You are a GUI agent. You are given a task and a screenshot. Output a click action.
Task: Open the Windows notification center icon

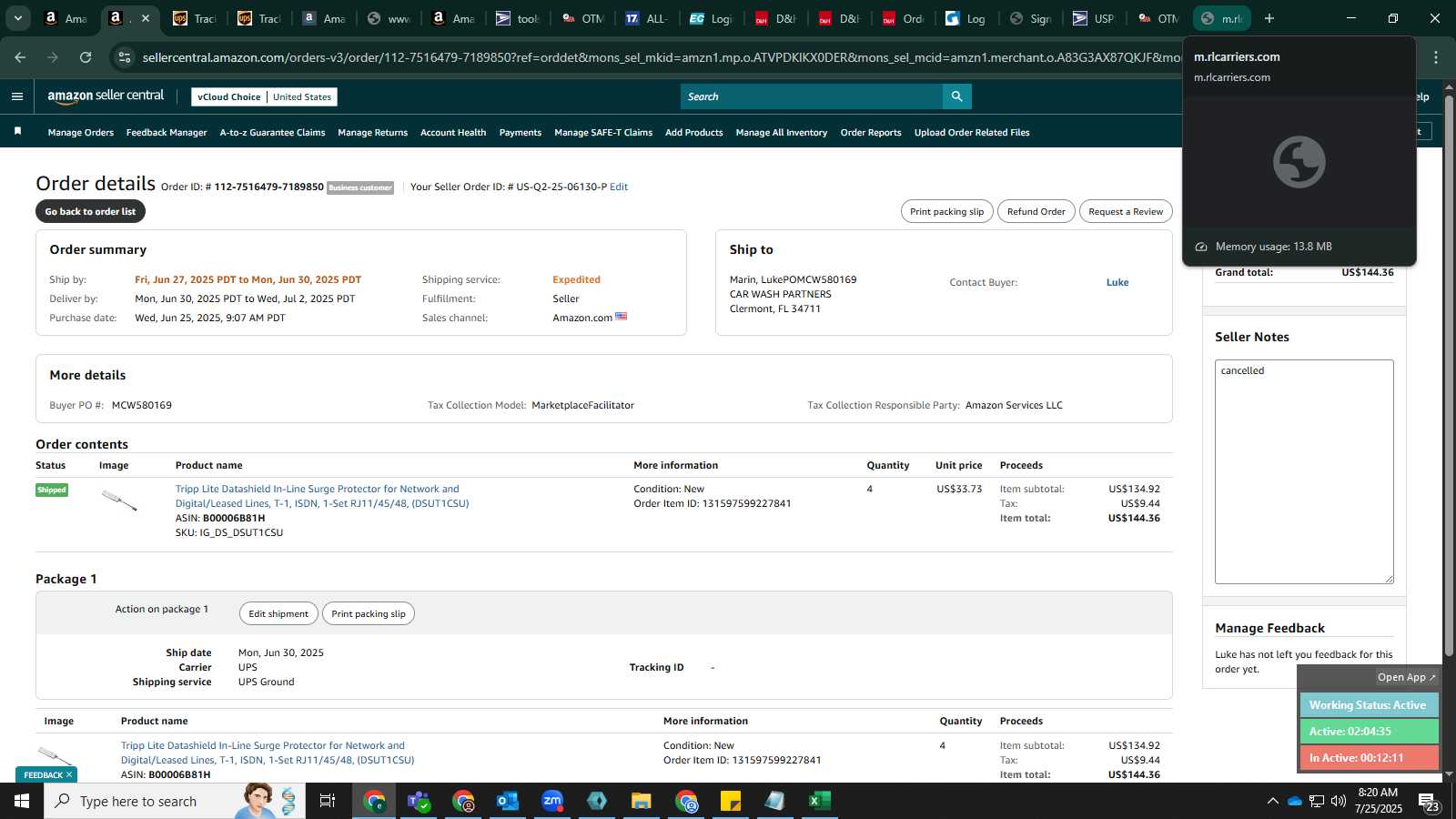pyautogui.click(x=1429, y=802)
